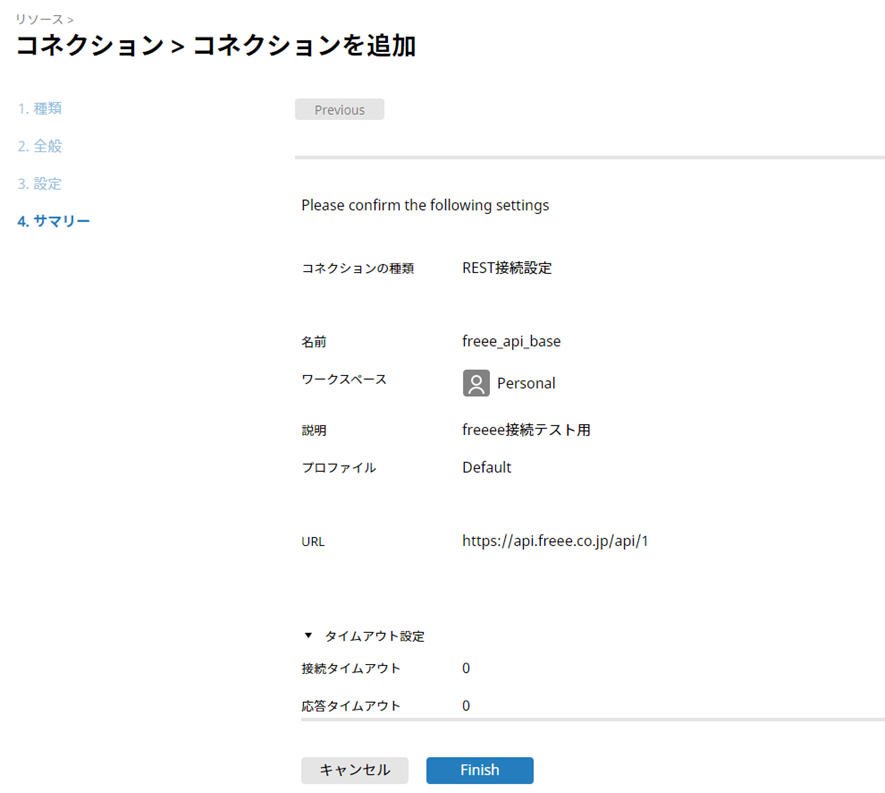Click the 応答タイムアウト value 0
The height and width of the screenshot is (793, 885).
(466, 705)
